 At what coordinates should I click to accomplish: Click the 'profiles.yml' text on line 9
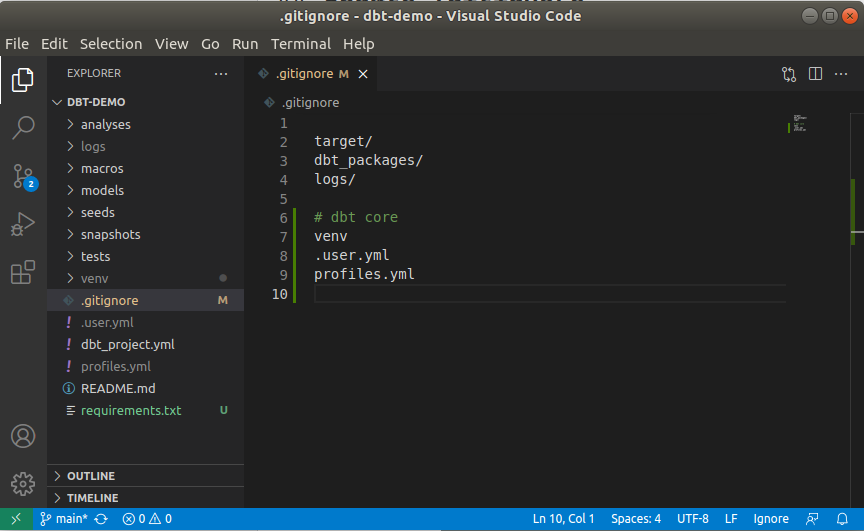tap(364, 274)
